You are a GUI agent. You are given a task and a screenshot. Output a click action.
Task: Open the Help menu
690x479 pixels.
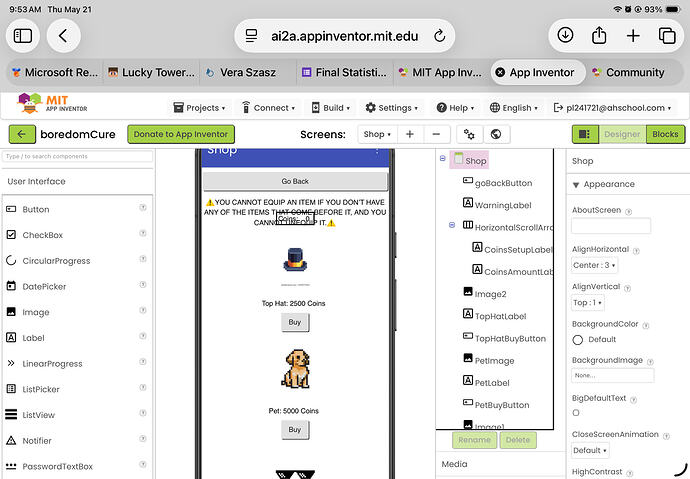click(x=455, y=108)
